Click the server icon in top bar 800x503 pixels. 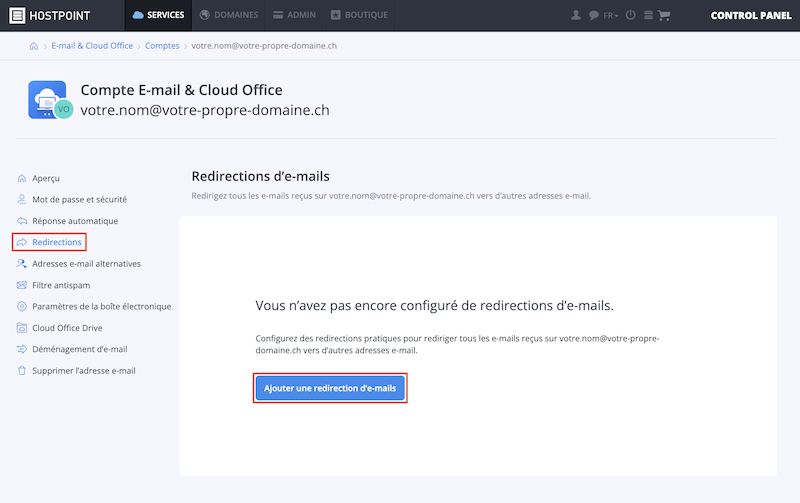tap(648, 15)
